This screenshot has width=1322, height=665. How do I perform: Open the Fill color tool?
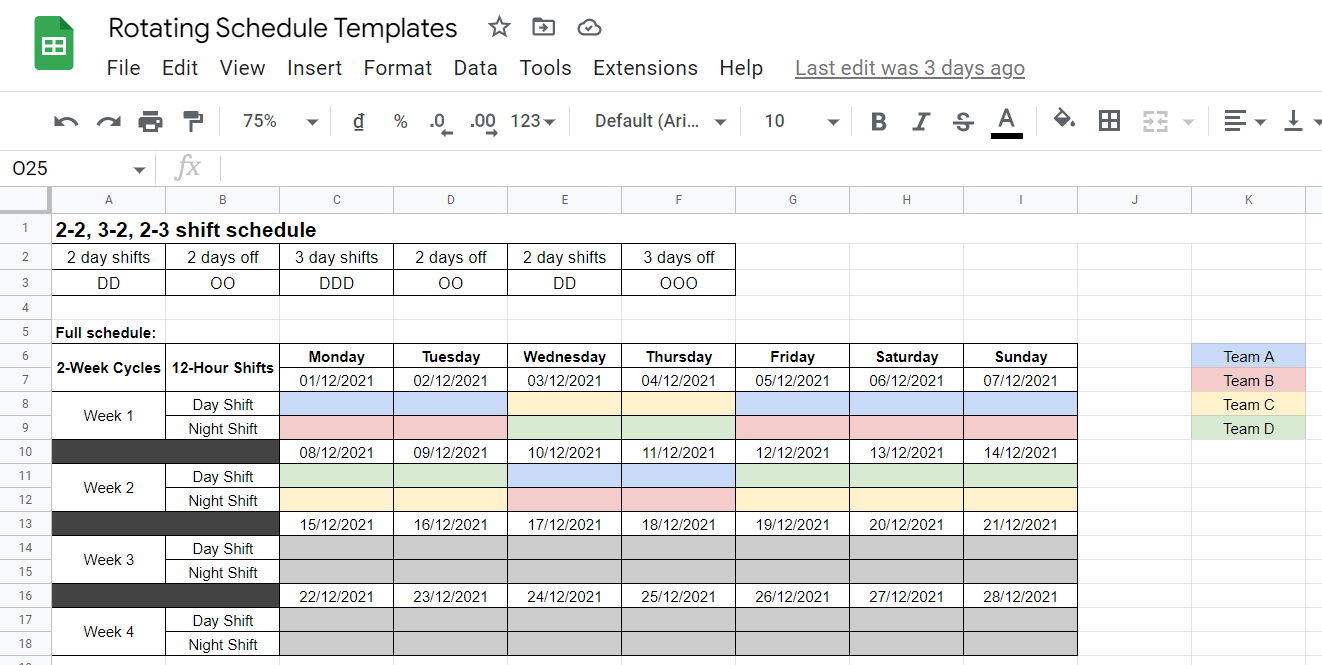click(1064, 120)
